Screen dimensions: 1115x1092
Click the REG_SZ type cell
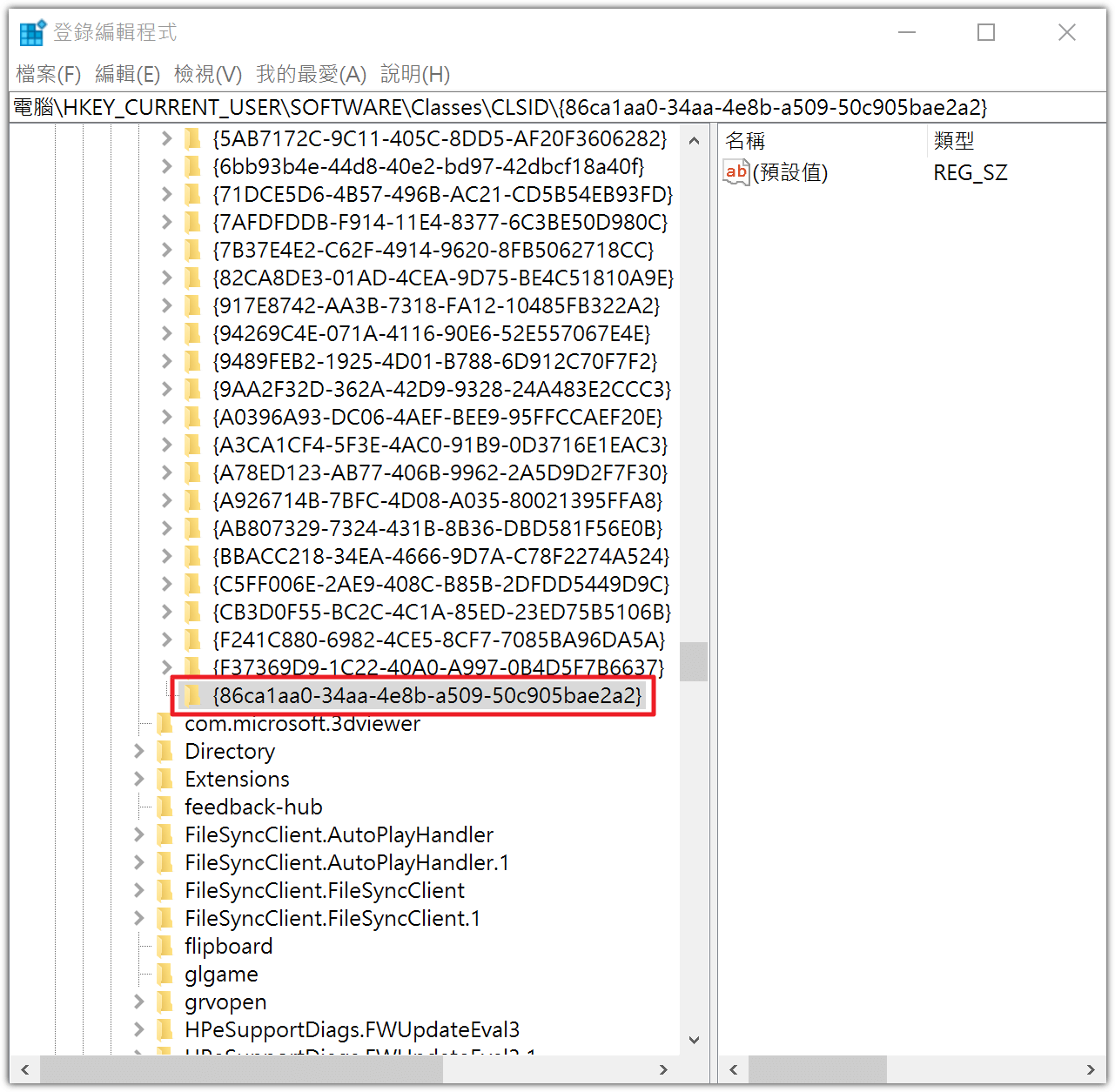pos(971,172)
